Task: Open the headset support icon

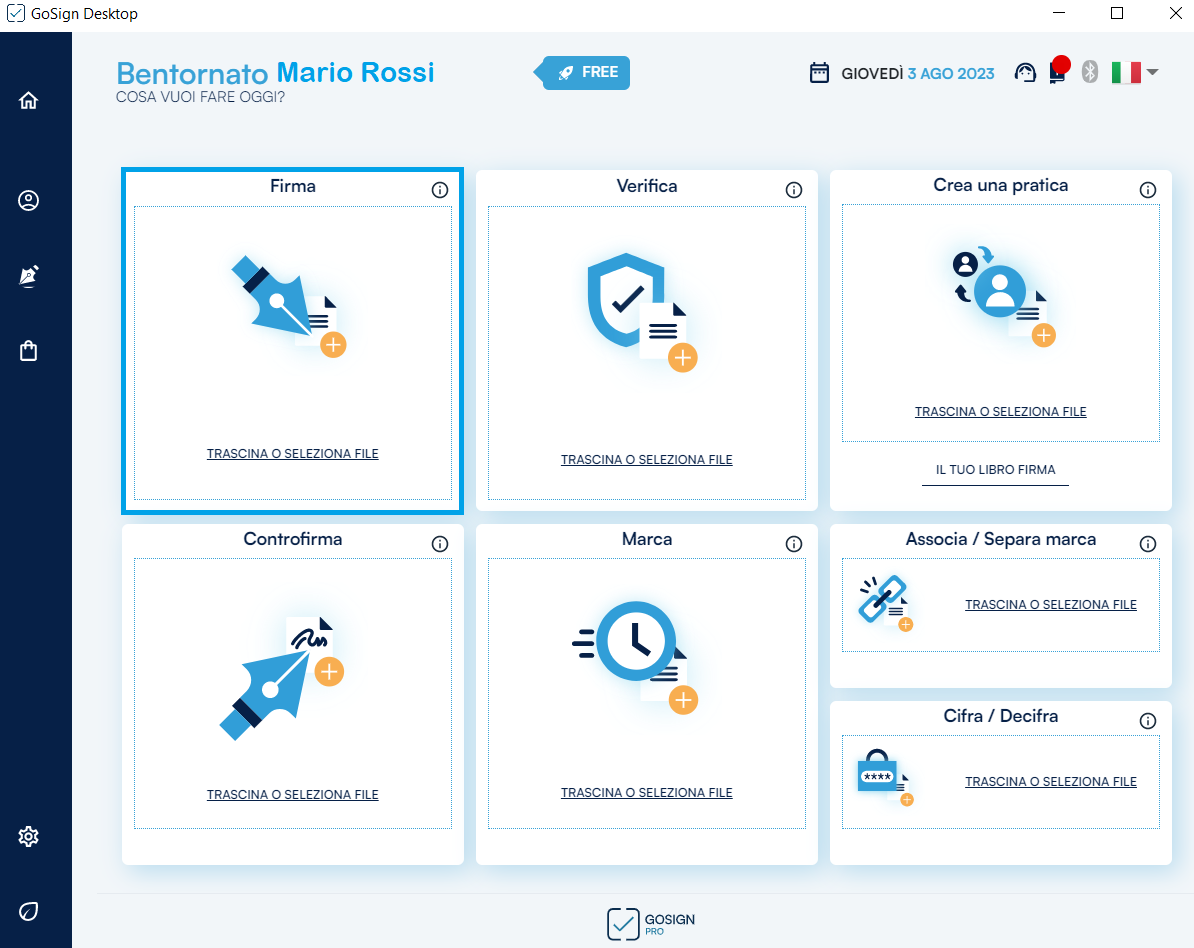Action: pos(1024,73)
